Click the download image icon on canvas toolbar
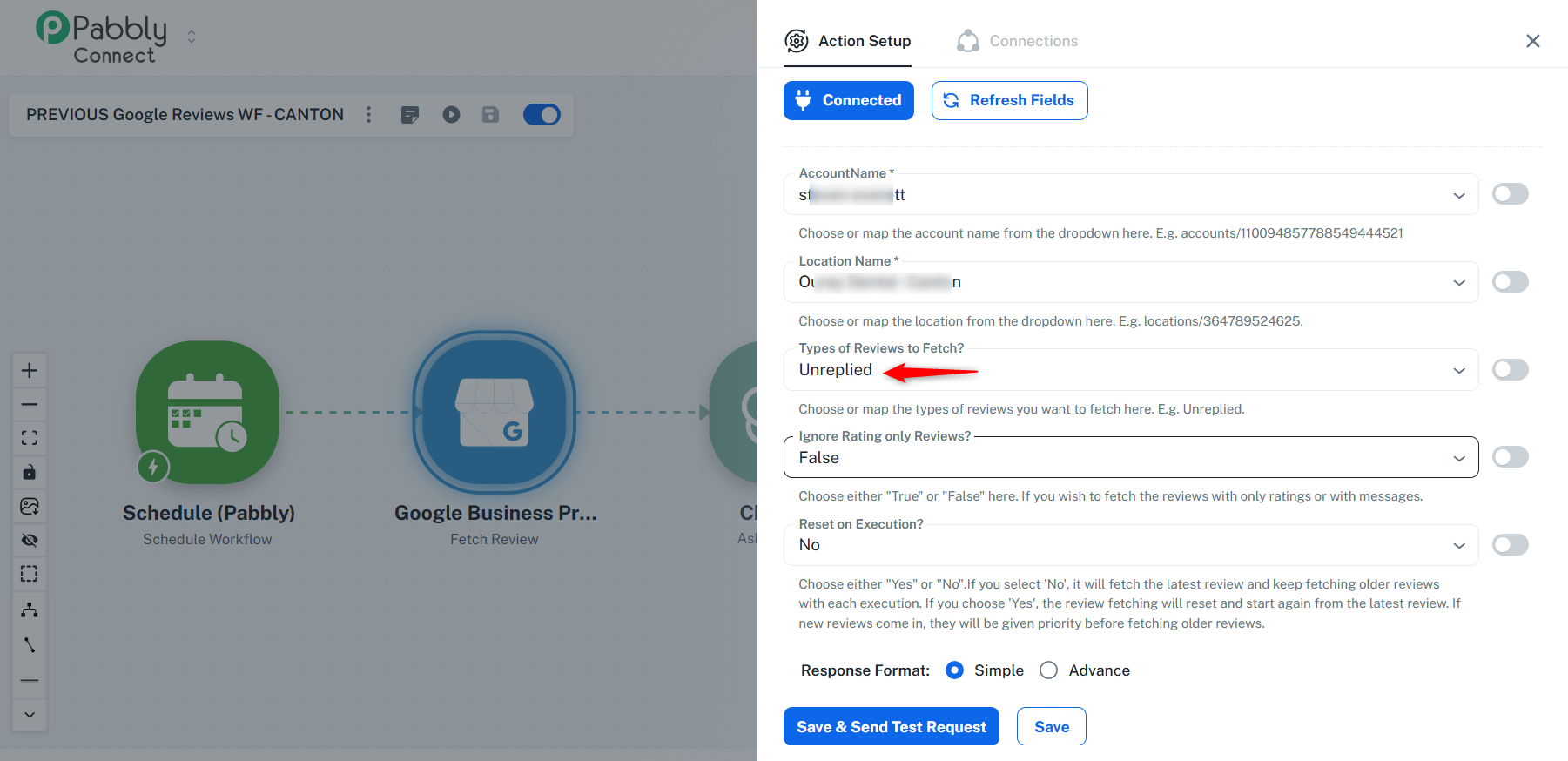The height and width of the screenshot is (761, 1568). point(30,506)
